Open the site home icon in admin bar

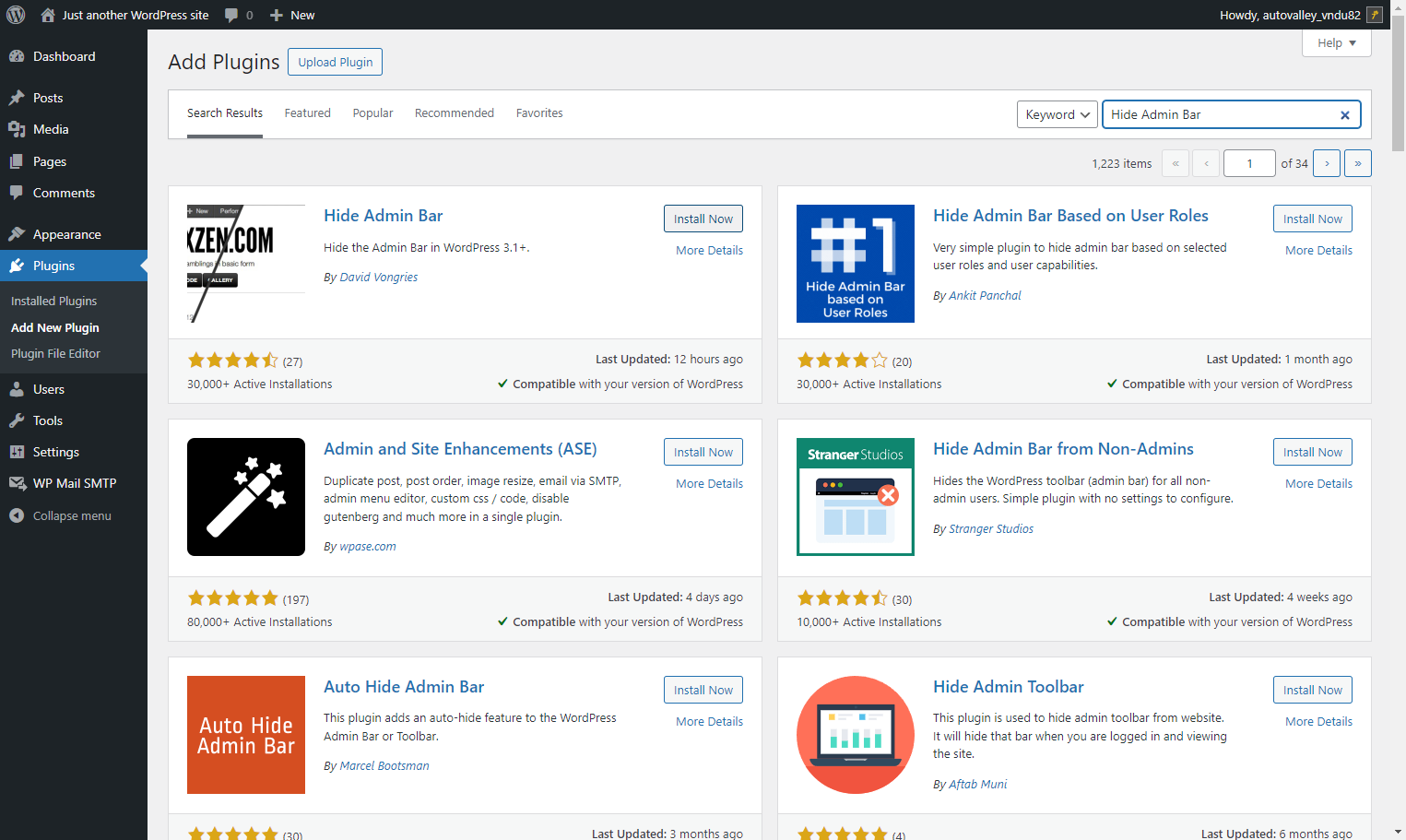coord(48,15)
